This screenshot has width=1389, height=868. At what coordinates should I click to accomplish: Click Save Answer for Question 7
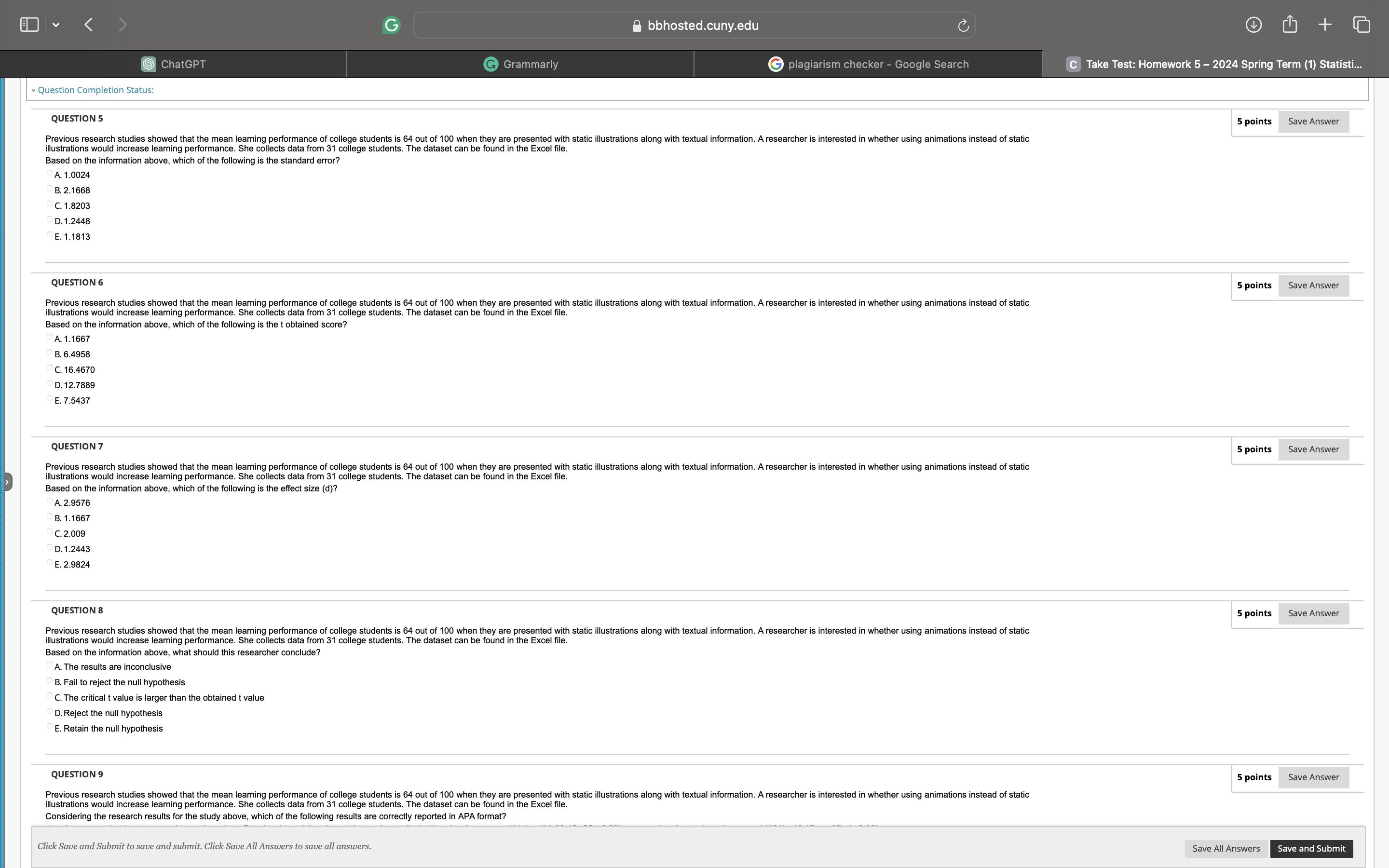point(1313,449)
